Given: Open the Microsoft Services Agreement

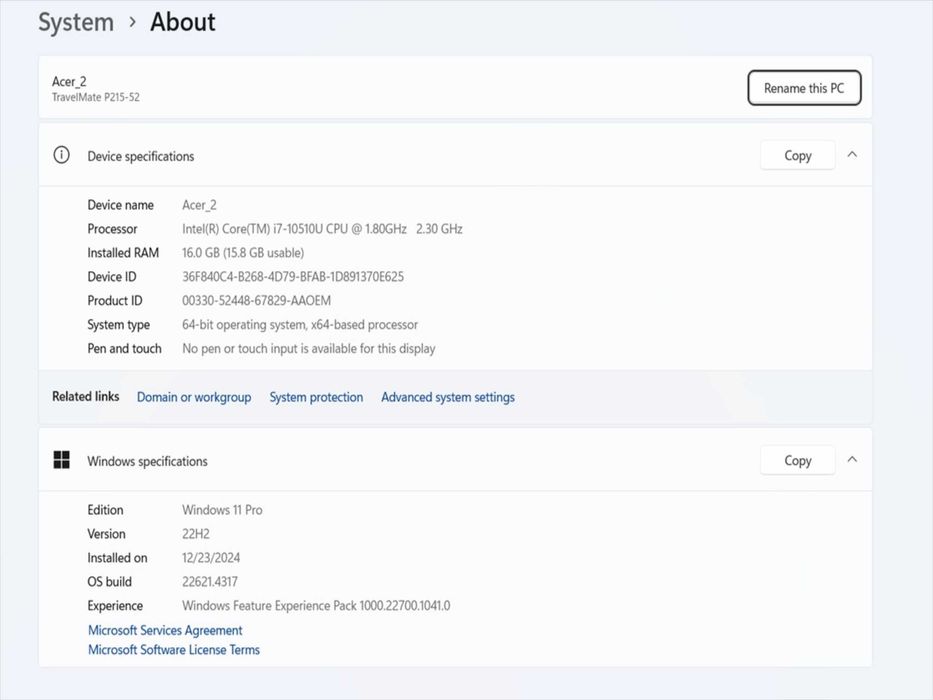Looking at the screenshot, I should coord(165,630).
